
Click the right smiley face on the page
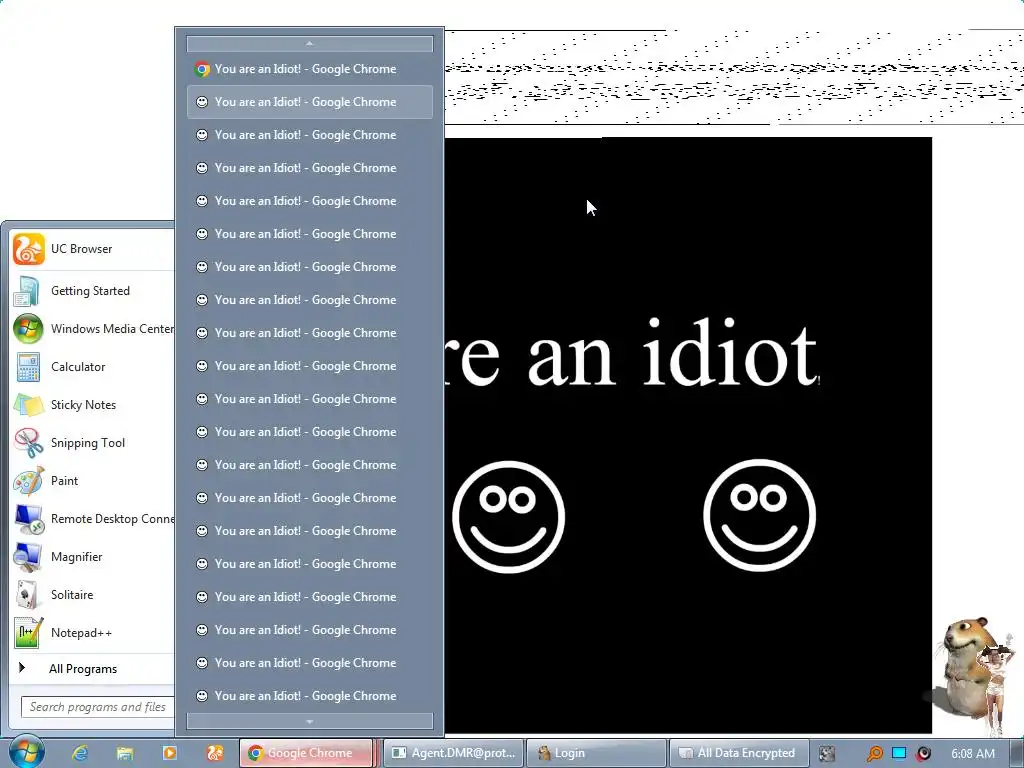pyautogui.click(x=760, y=515)
